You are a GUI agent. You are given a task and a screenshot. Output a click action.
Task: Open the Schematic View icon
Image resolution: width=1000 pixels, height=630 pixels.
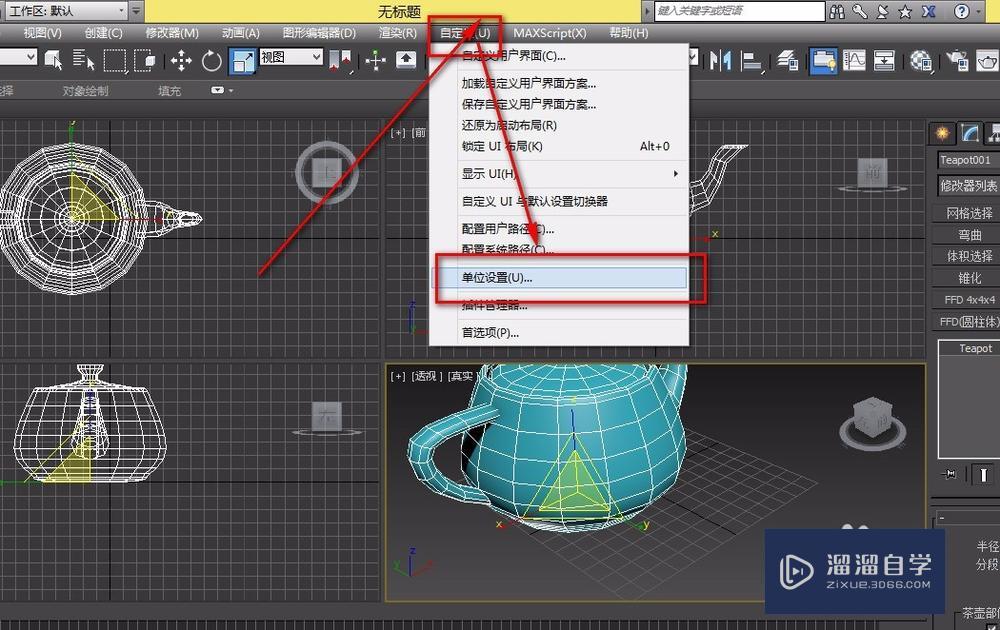[x=885, y=61]
